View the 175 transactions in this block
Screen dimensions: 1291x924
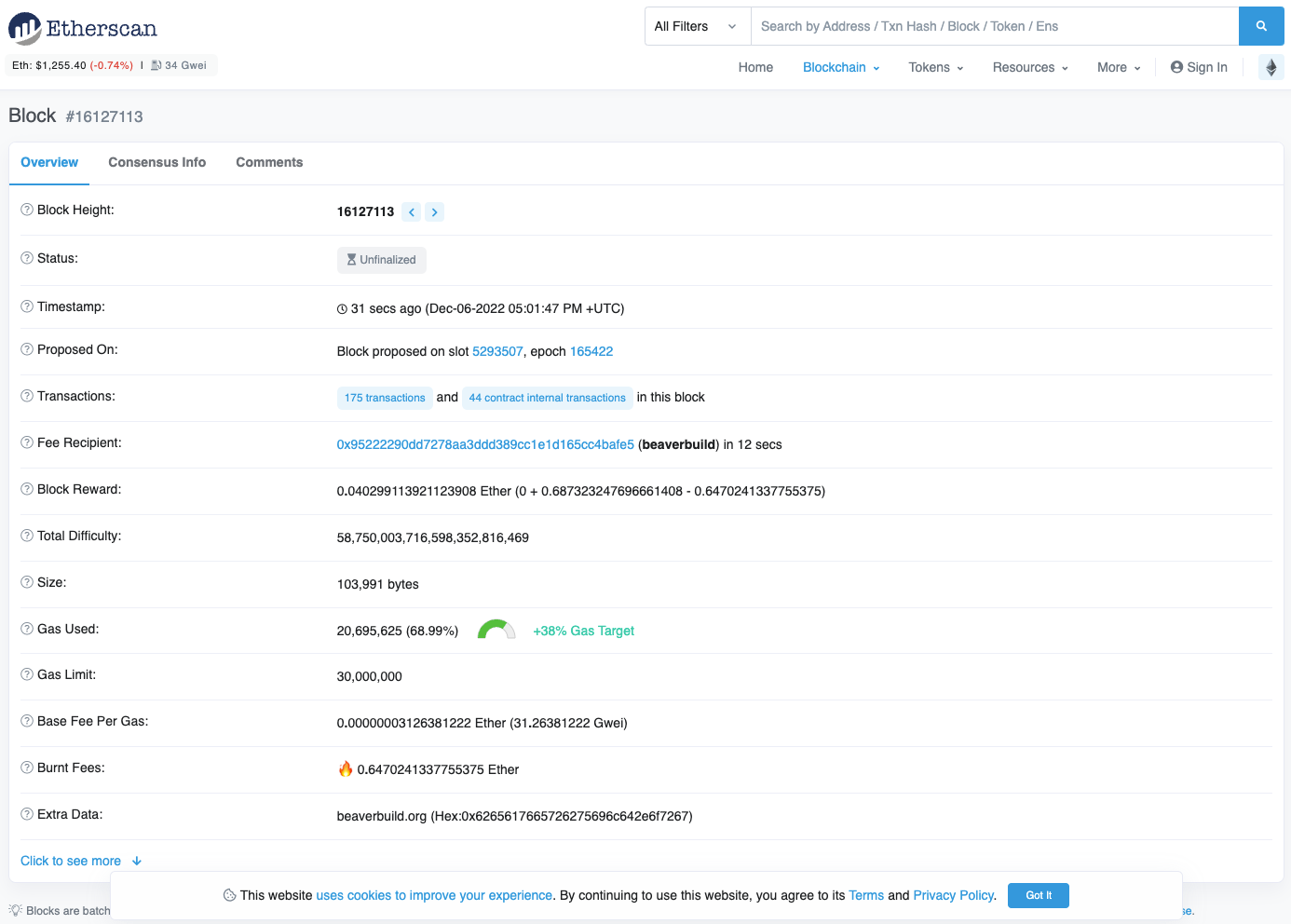point(385,398)
